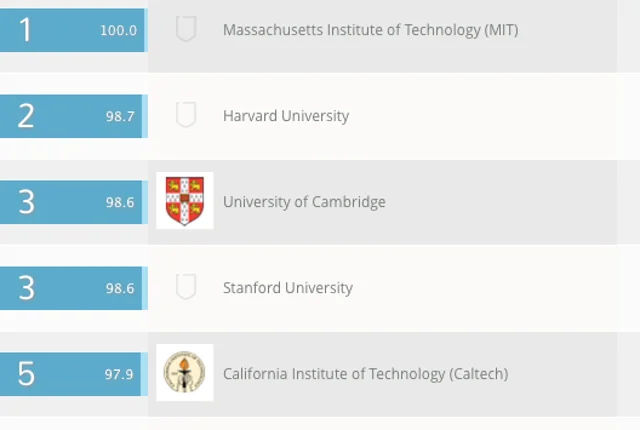The image size is (640, 430).
Task: Open the University of Cambridge link
Action: [x=304, y=202]
